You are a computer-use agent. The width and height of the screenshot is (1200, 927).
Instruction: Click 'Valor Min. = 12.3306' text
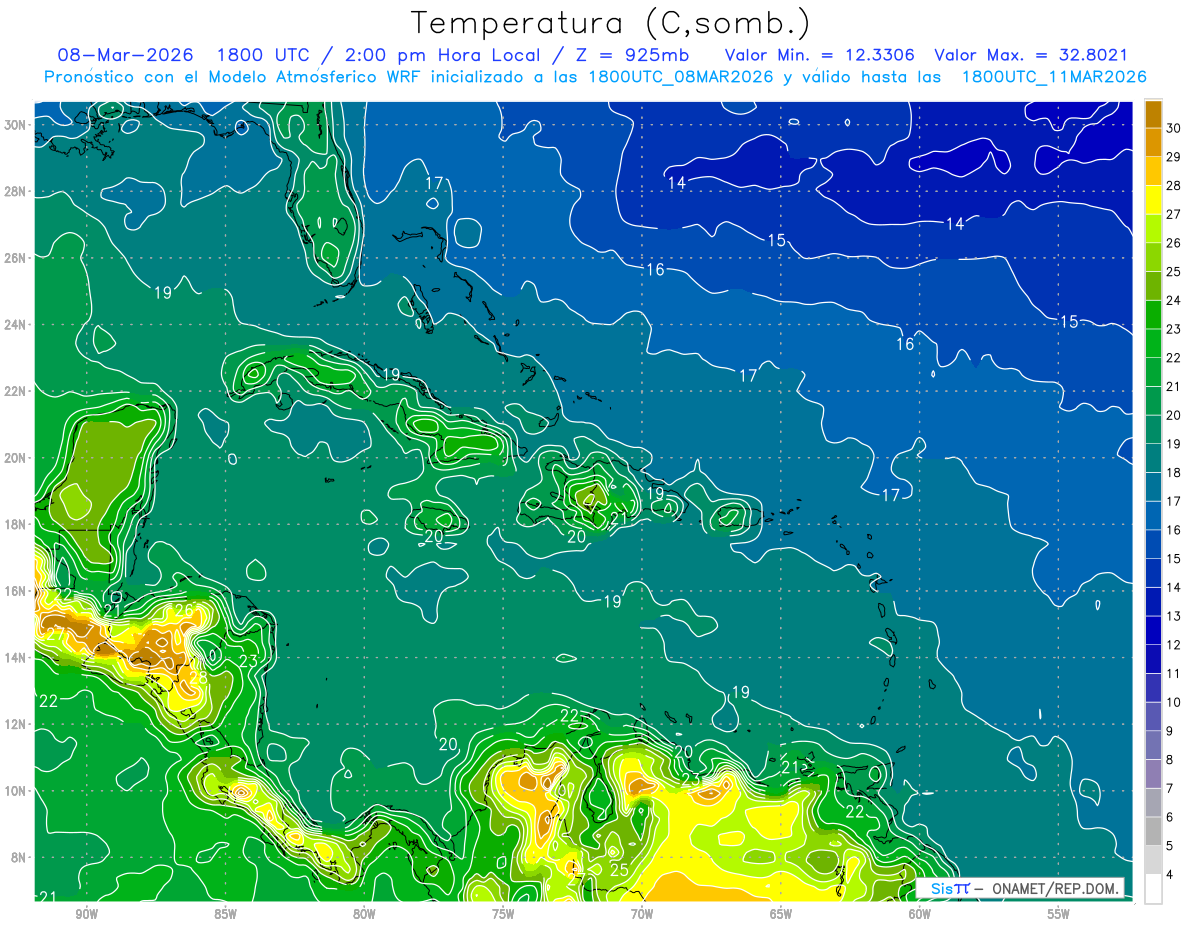pos(820,55)
